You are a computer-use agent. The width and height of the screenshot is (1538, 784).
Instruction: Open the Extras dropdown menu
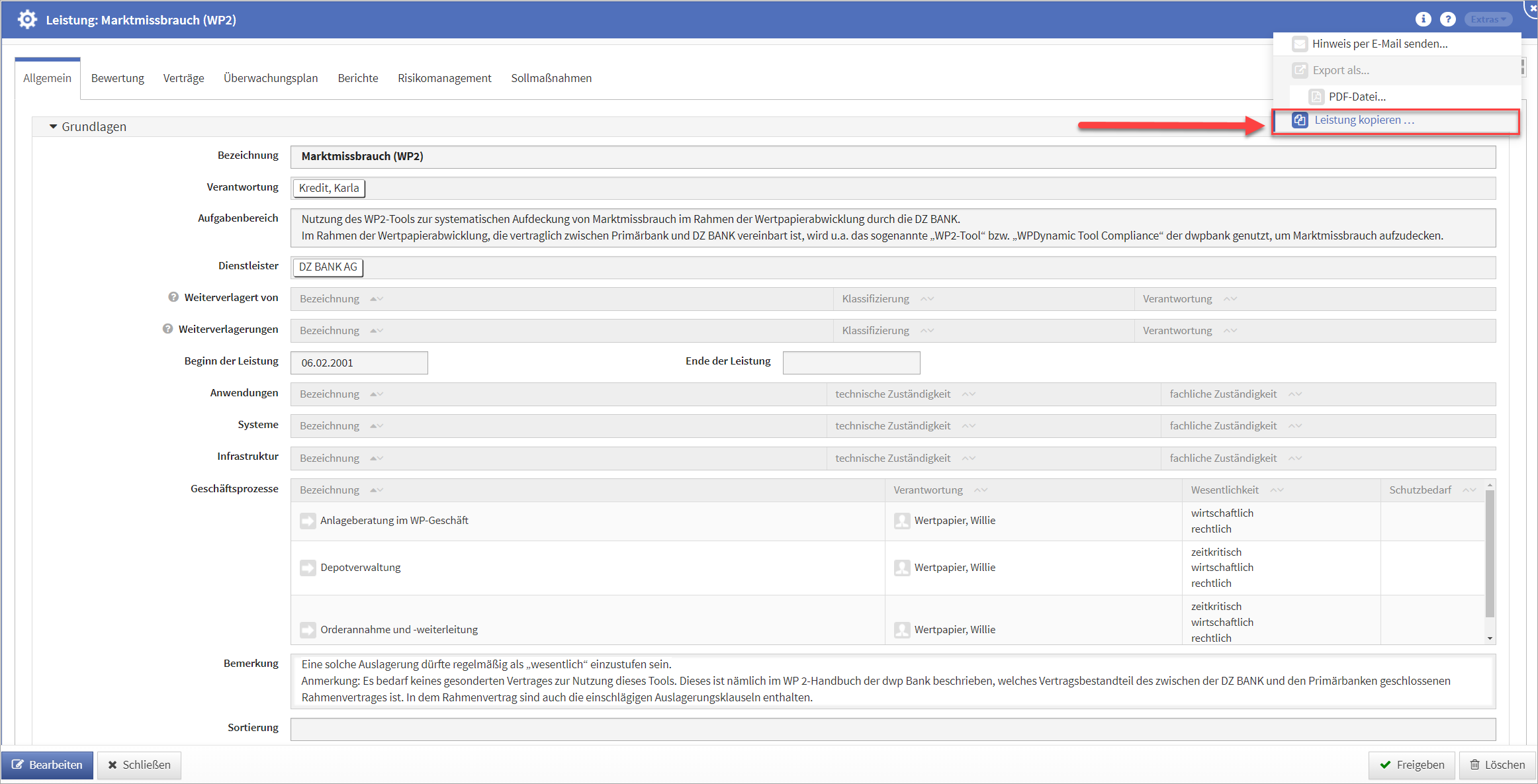1487,19
